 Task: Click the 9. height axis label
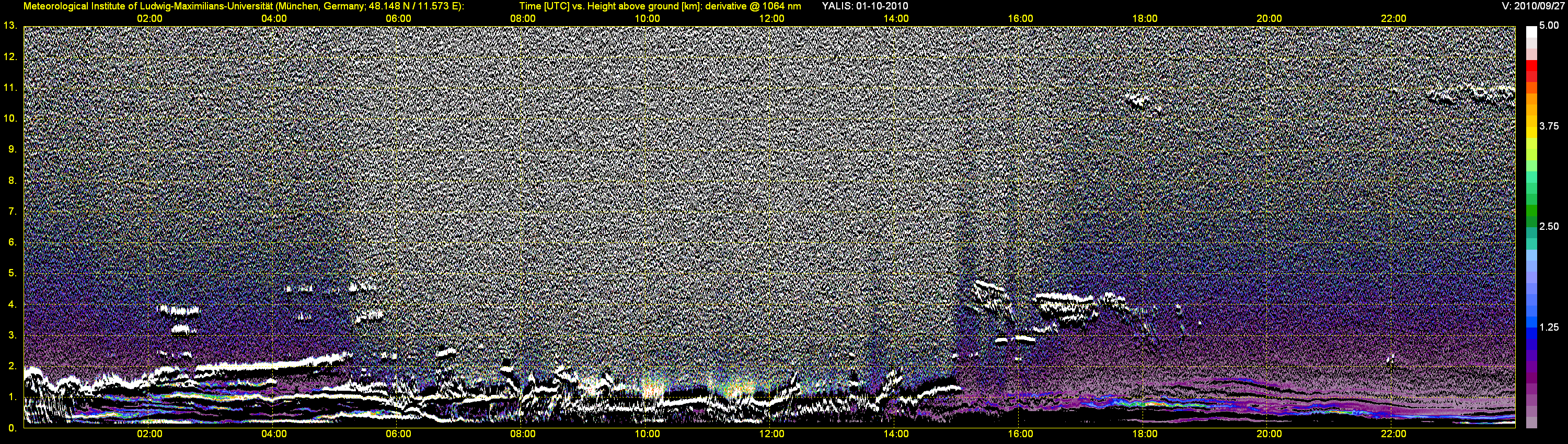coord(12,149)
